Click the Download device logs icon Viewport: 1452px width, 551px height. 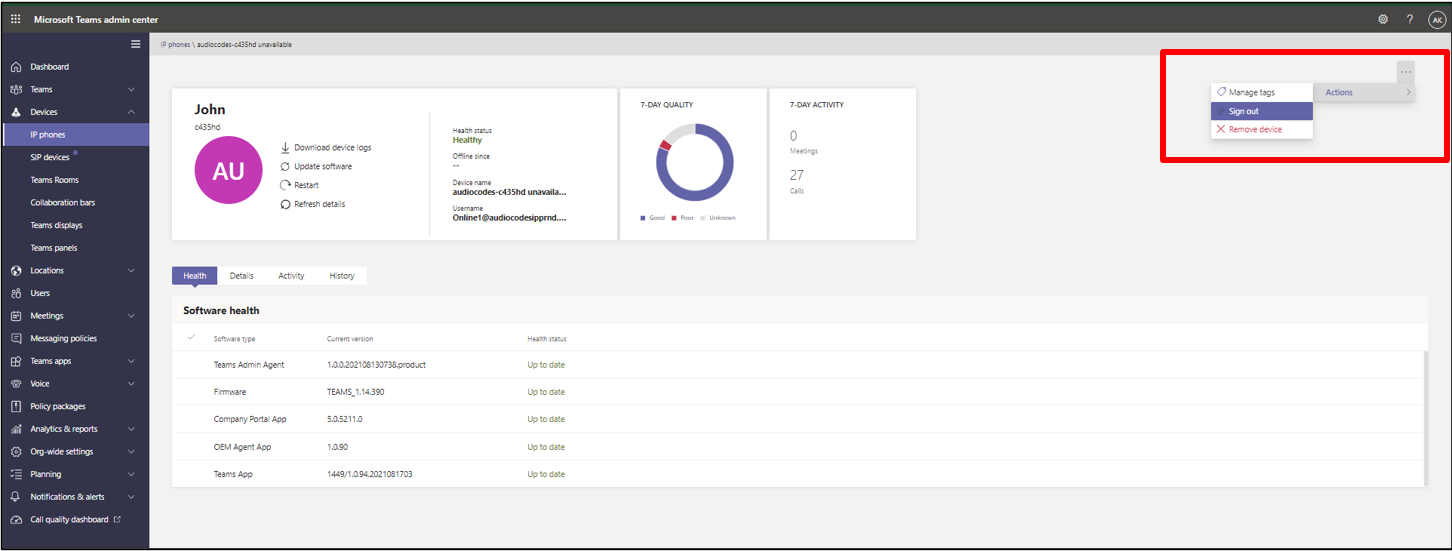click(x=285, y=148)
